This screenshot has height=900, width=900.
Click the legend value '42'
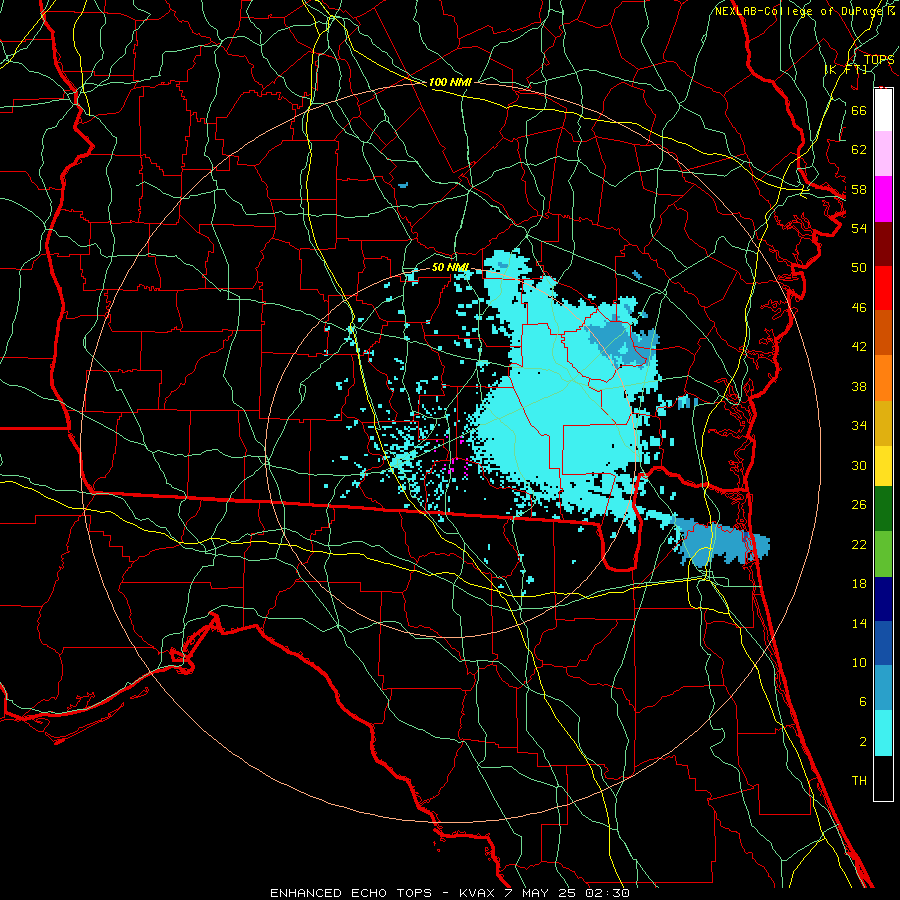coord(859,347)
